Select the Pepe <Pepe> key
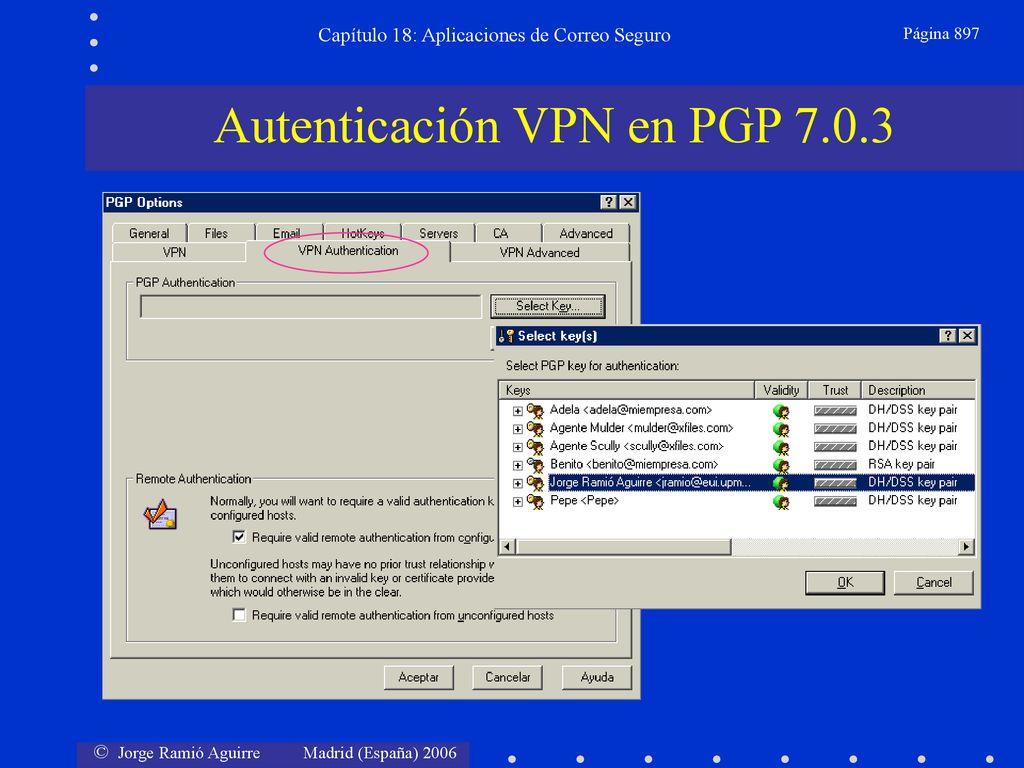This screenshot has height=768, width=1024. pyautogui.click(x=584, y=500)
